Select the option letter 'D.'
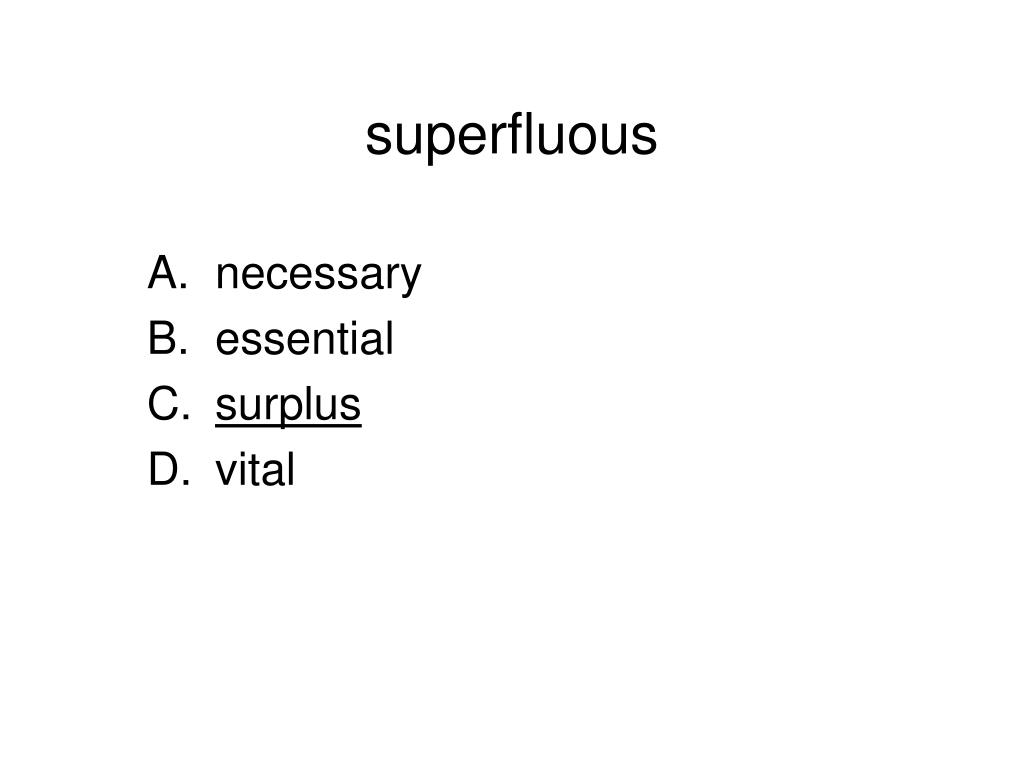The image size is (1024, 768). pyautogui.click(x=169, y=468)
